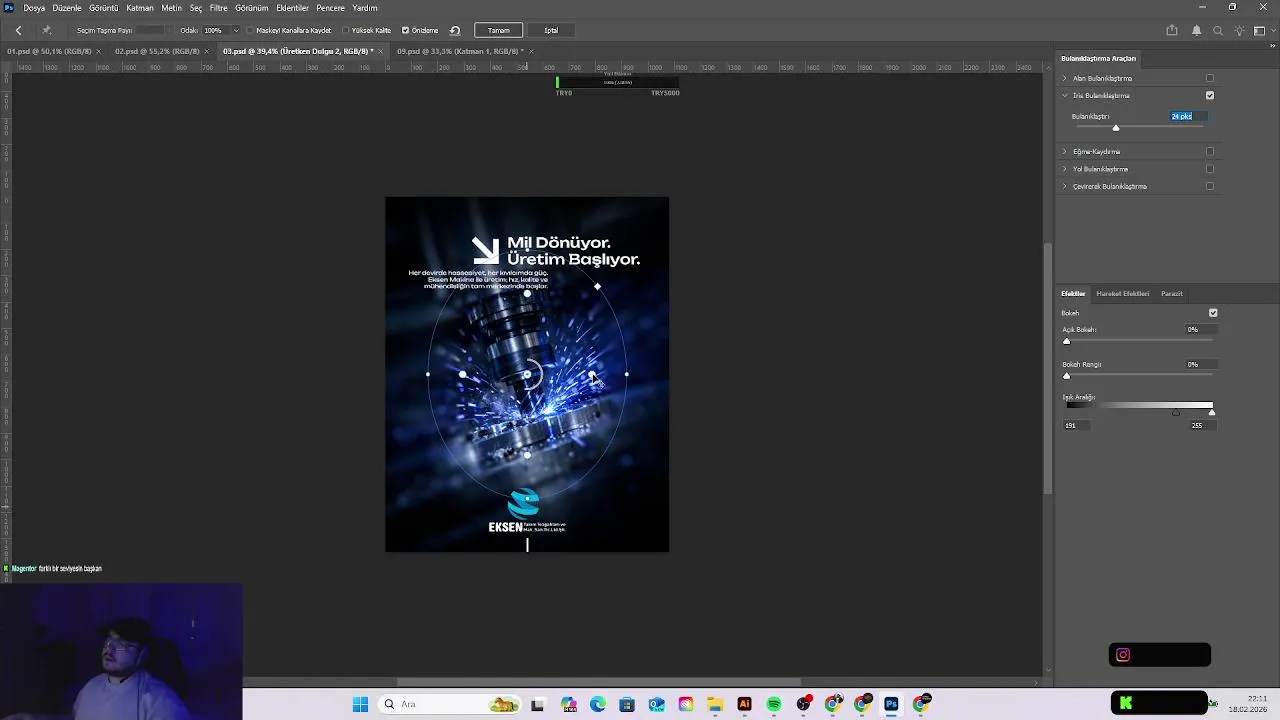Click the reset blur pins icon

coord(455,30)
